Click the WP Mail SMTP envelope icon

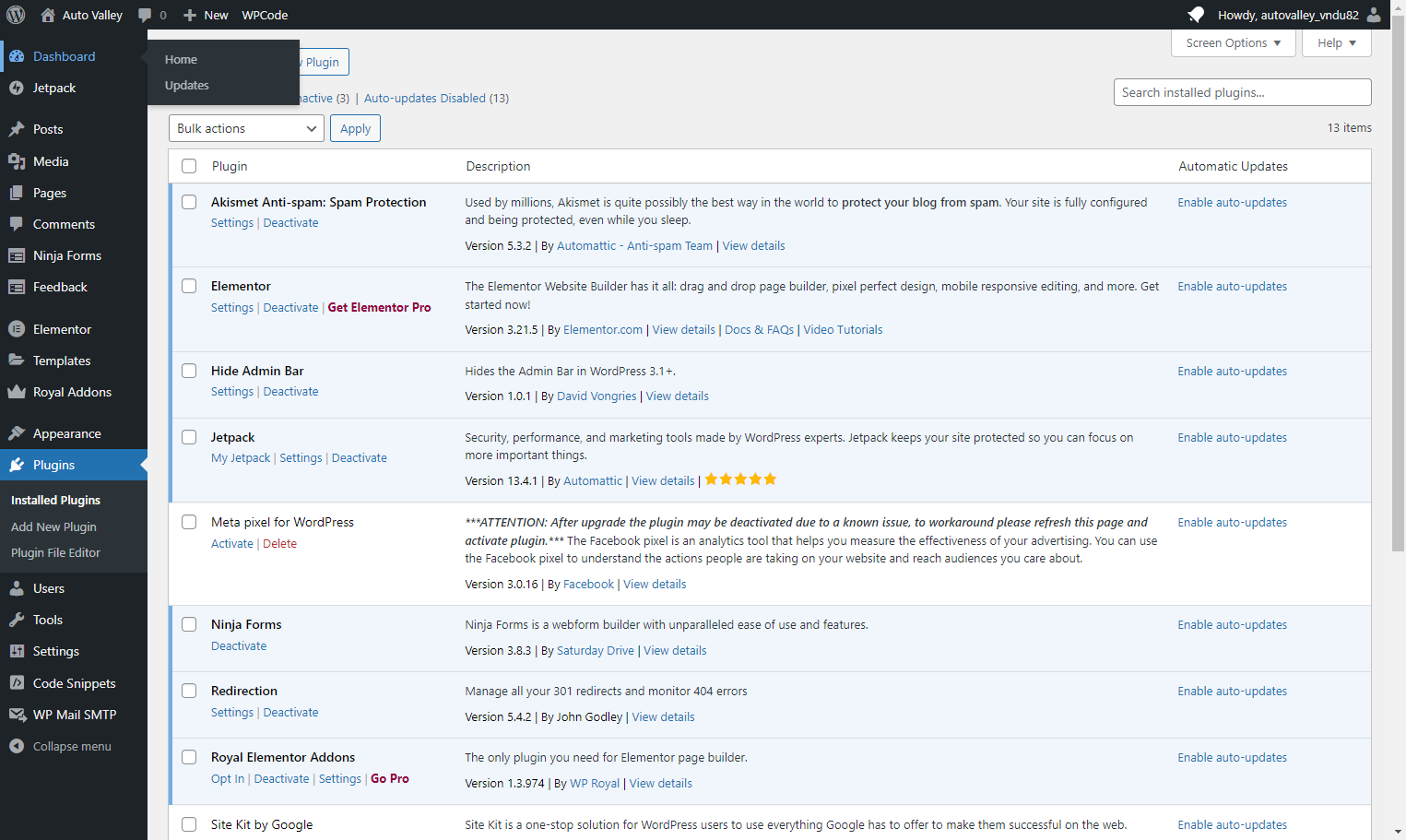point(17,715)
